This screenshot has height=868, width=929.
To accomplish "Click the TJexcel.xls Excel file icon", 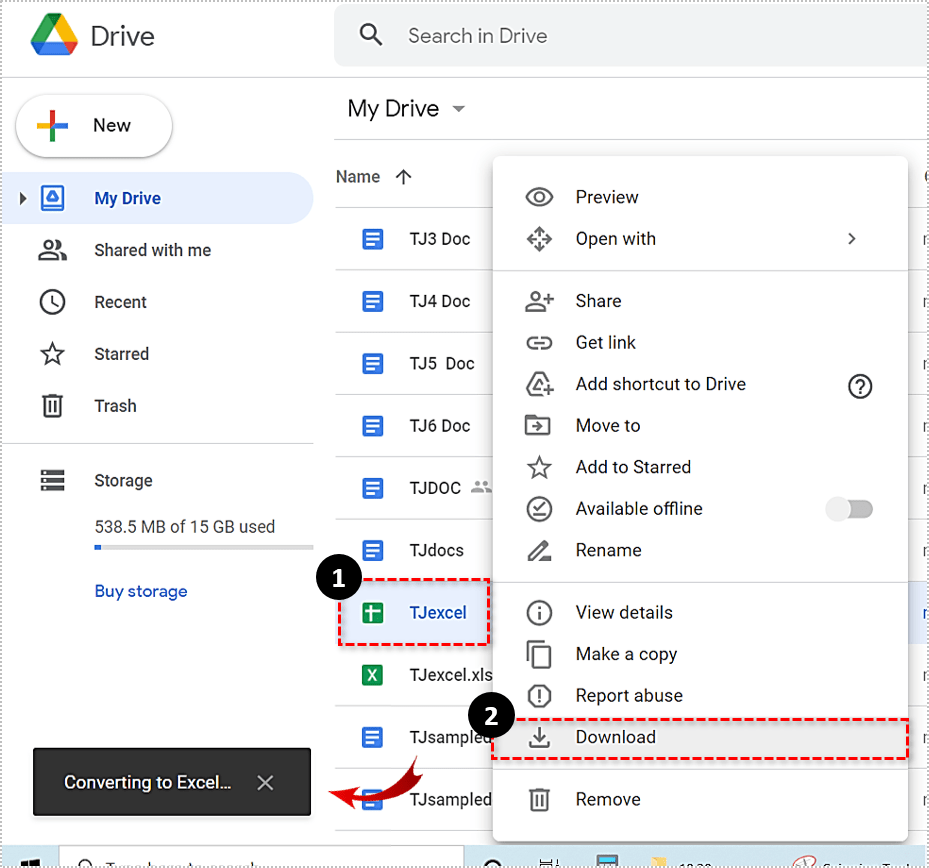I will pos(372,675).
